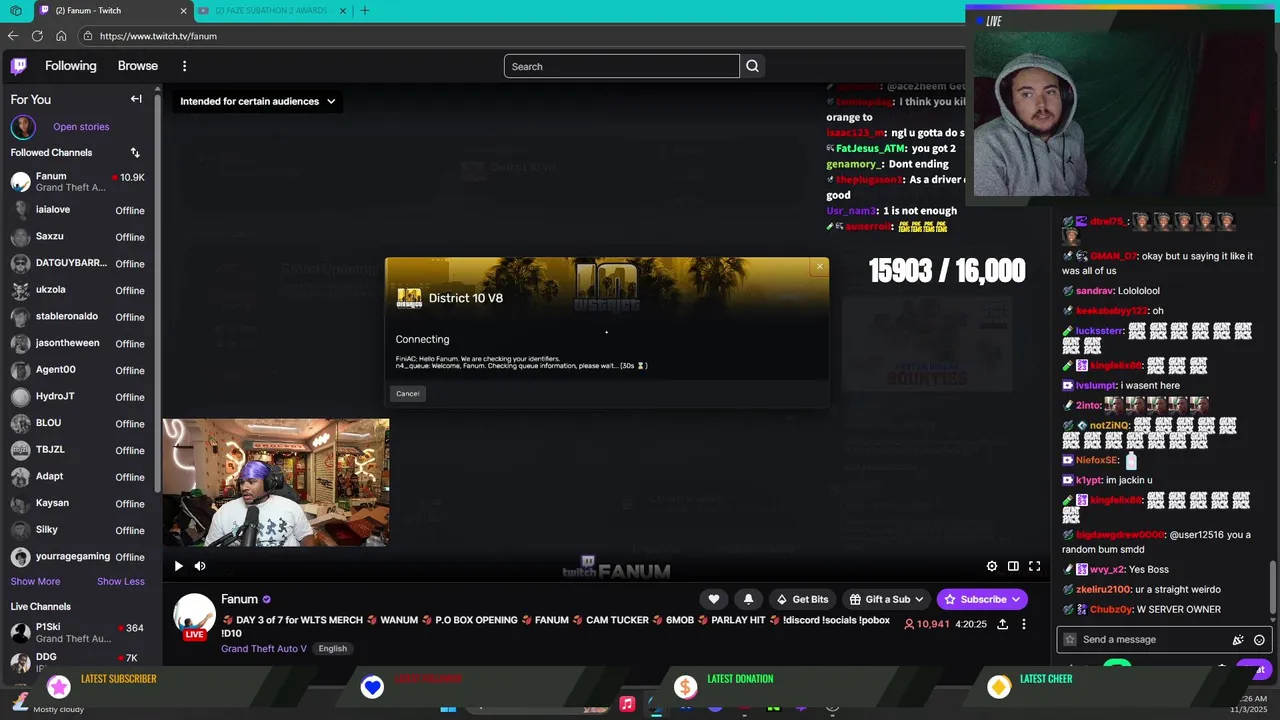Go to the browser home page

pyautogui.click(x=61, y=36)
